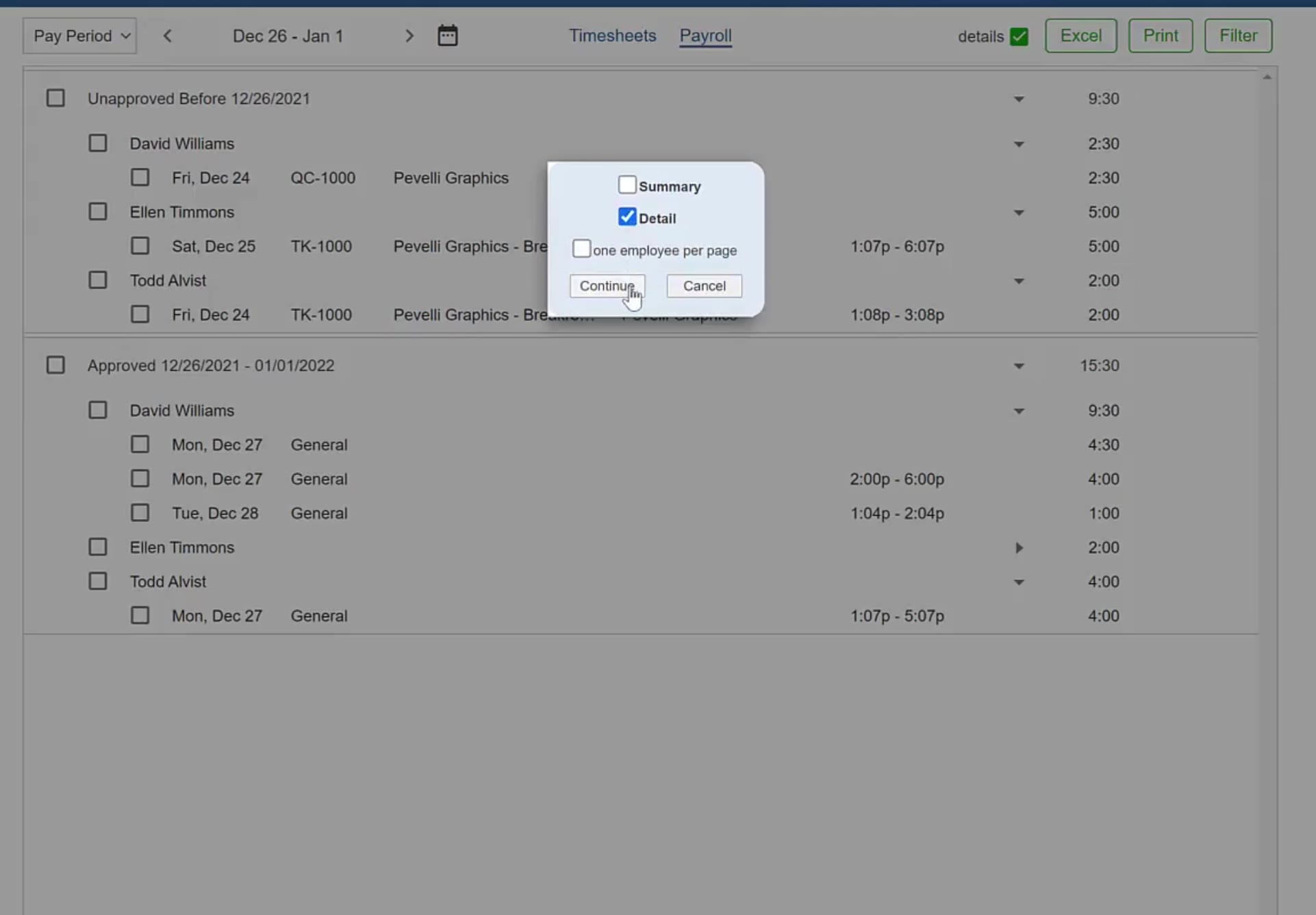Open the Filter button
The width and height of the screenshot is (1316, 915).
1238,36
